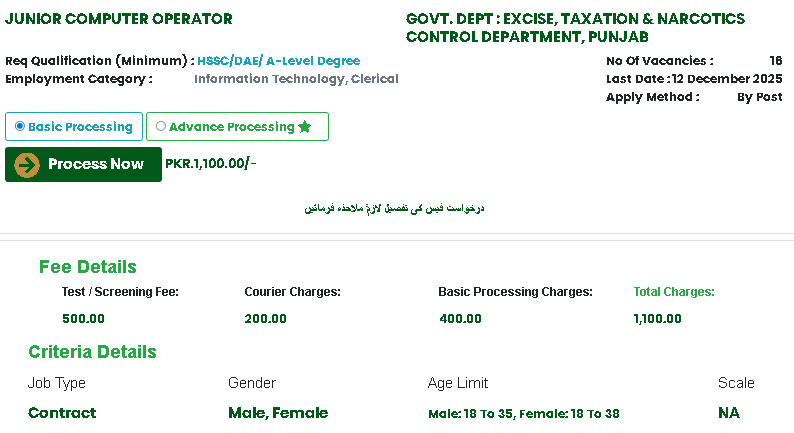The height and width of the screenshot is (433, 794).
Task: Choose the Advance Processing radio option
Action: [161, 126]
